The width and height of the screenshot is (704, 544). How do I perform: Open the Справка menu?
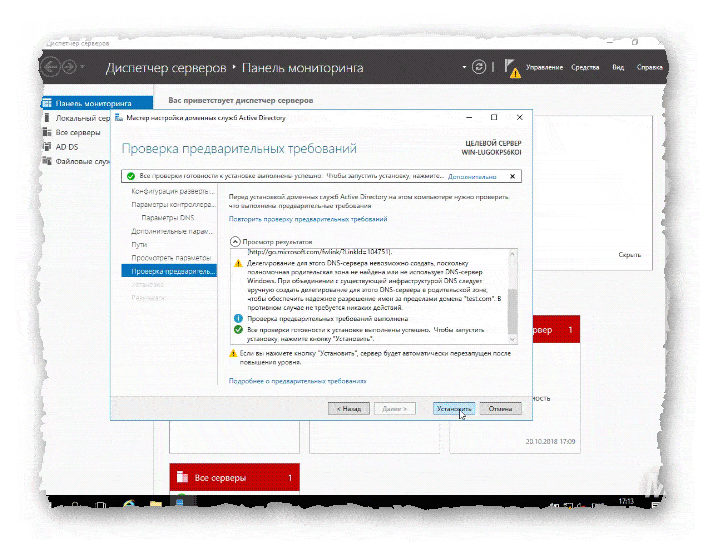tap(649, 67)
